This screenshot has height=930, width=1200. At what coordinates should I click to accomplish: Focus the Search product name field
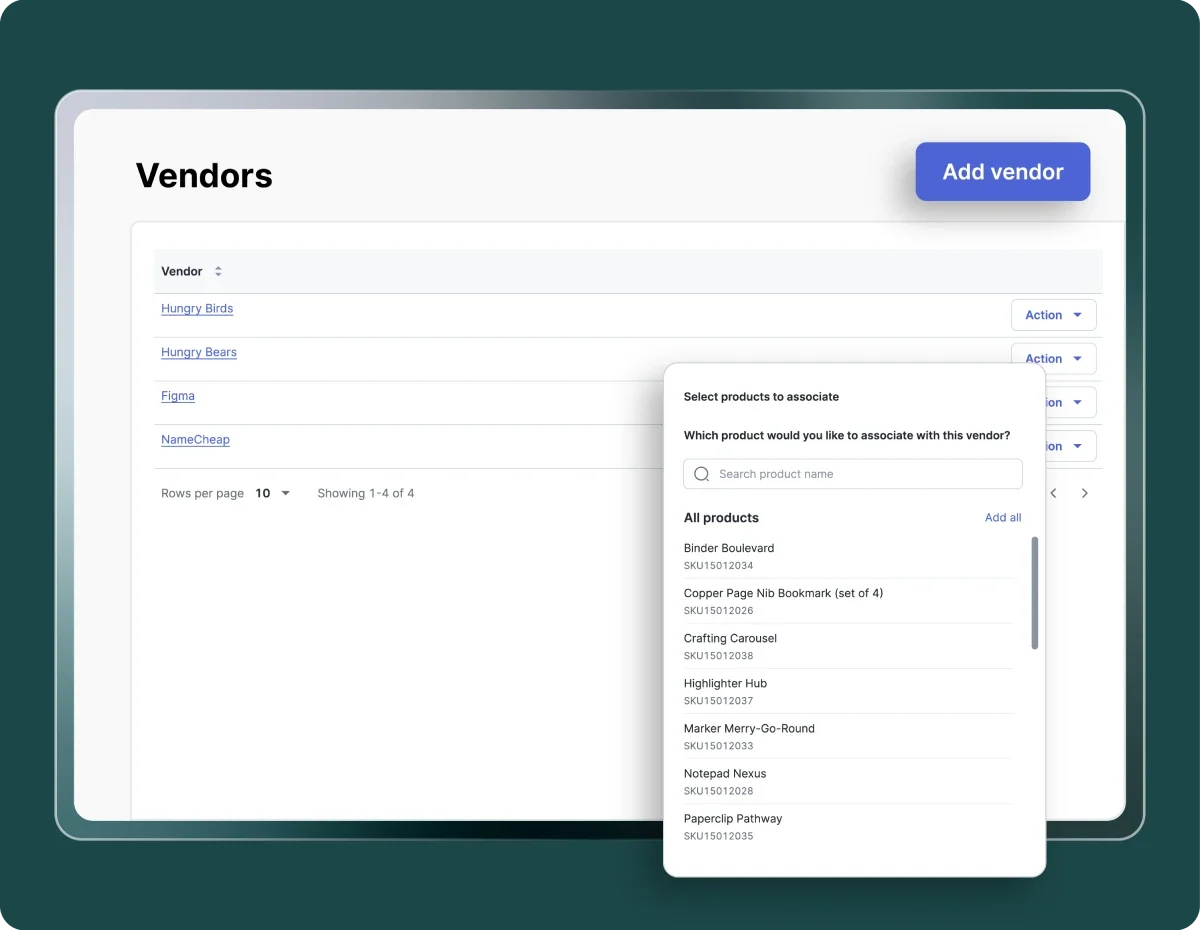(x=860, y=474)
